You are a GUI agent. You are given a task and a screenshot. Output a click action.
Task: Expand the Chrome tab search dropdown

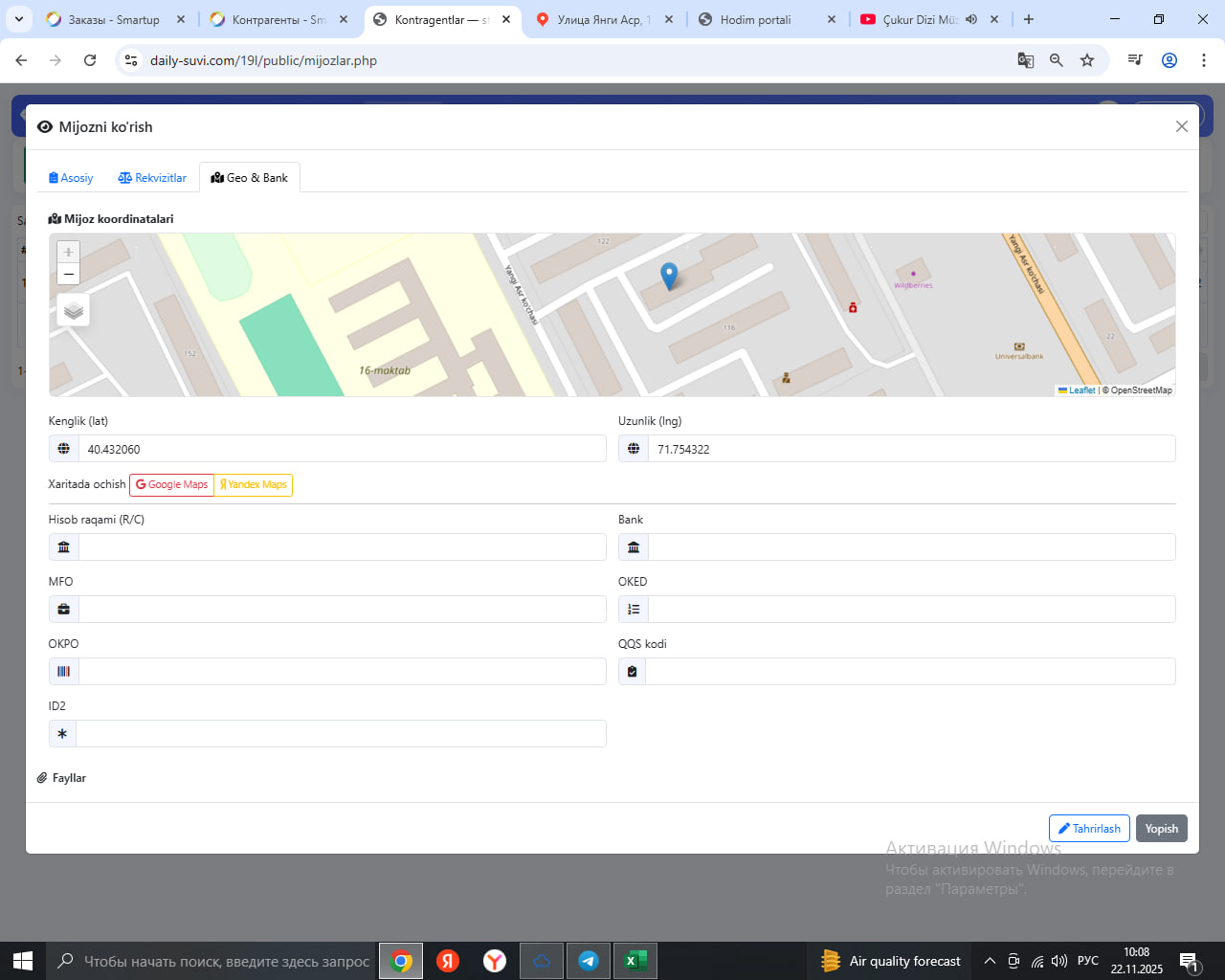coord(19,19)
